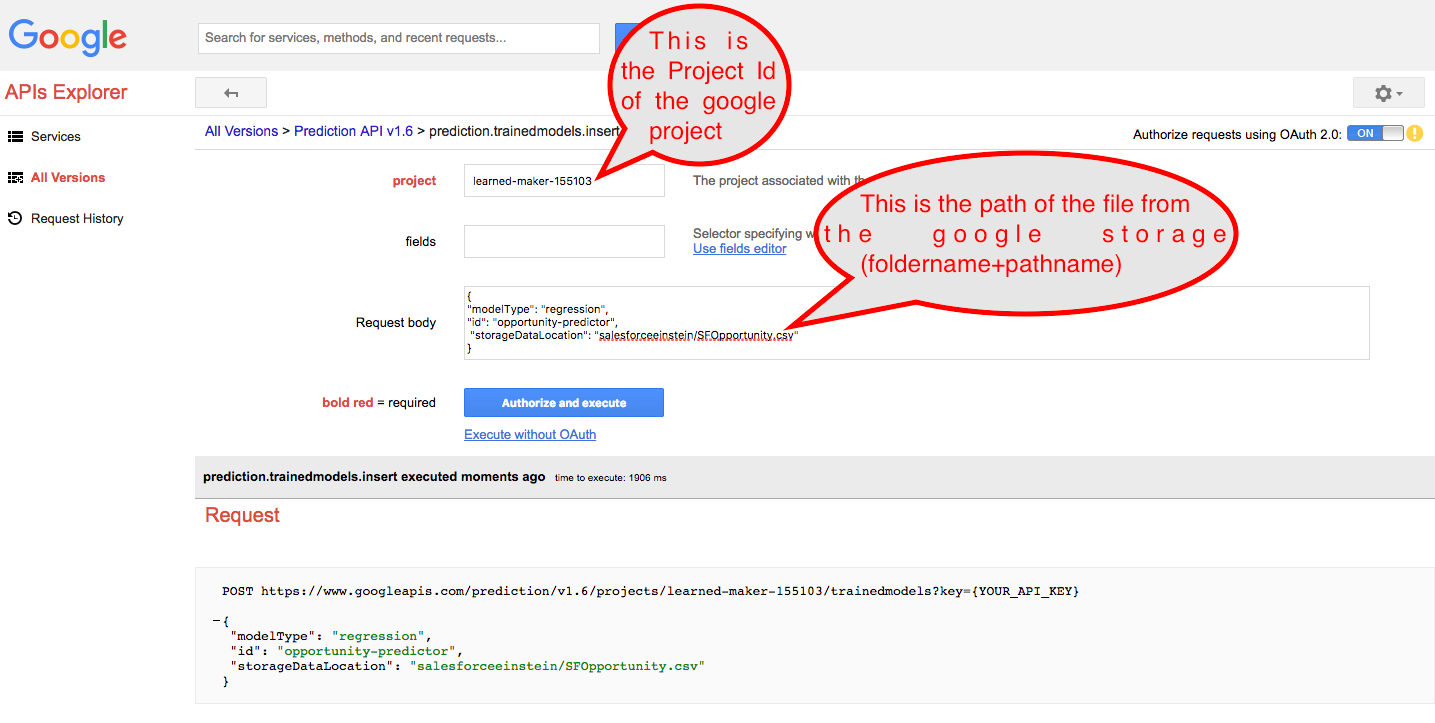
Task: Select All Versions in the sidebar
Action: click(x=68, y=177)
